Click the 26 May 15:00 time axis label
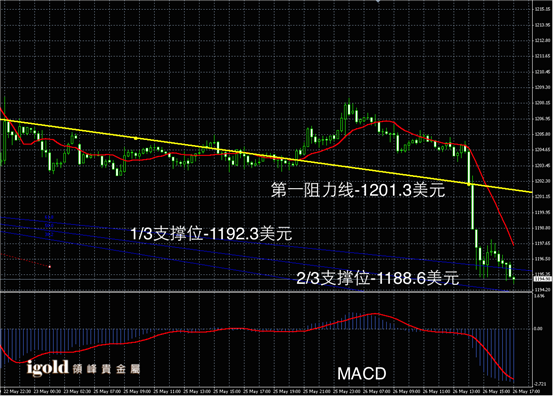553x396 pixels. (497, 391)
